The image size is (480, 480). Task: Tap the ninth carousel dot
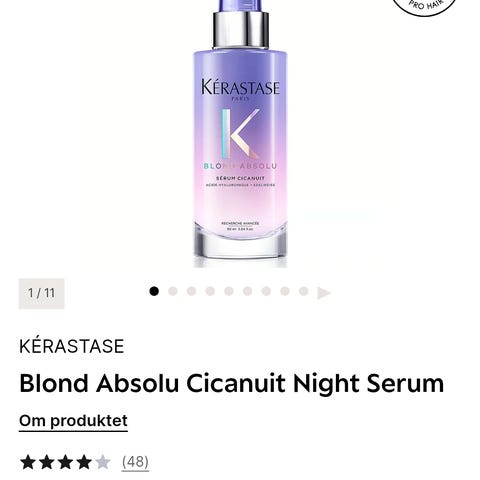[x=303, y=291]
